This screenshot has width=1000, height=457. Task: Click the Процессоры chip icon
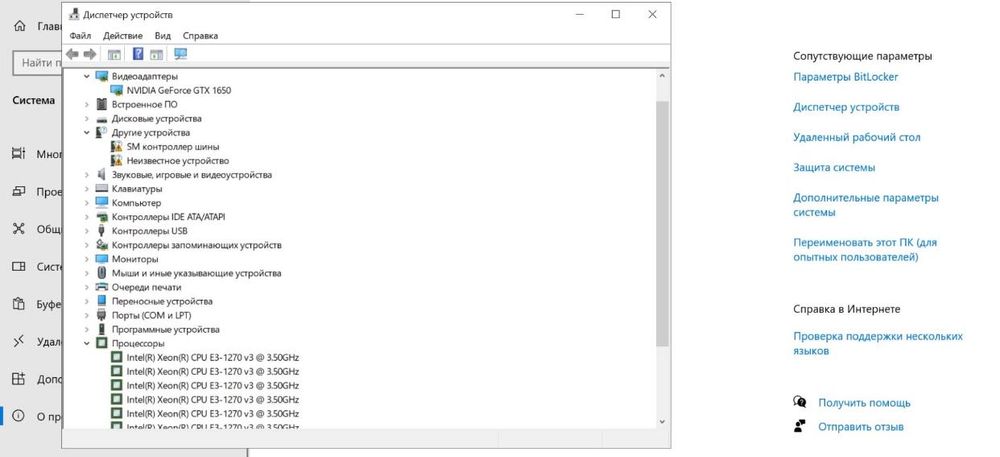coord(101,343)
